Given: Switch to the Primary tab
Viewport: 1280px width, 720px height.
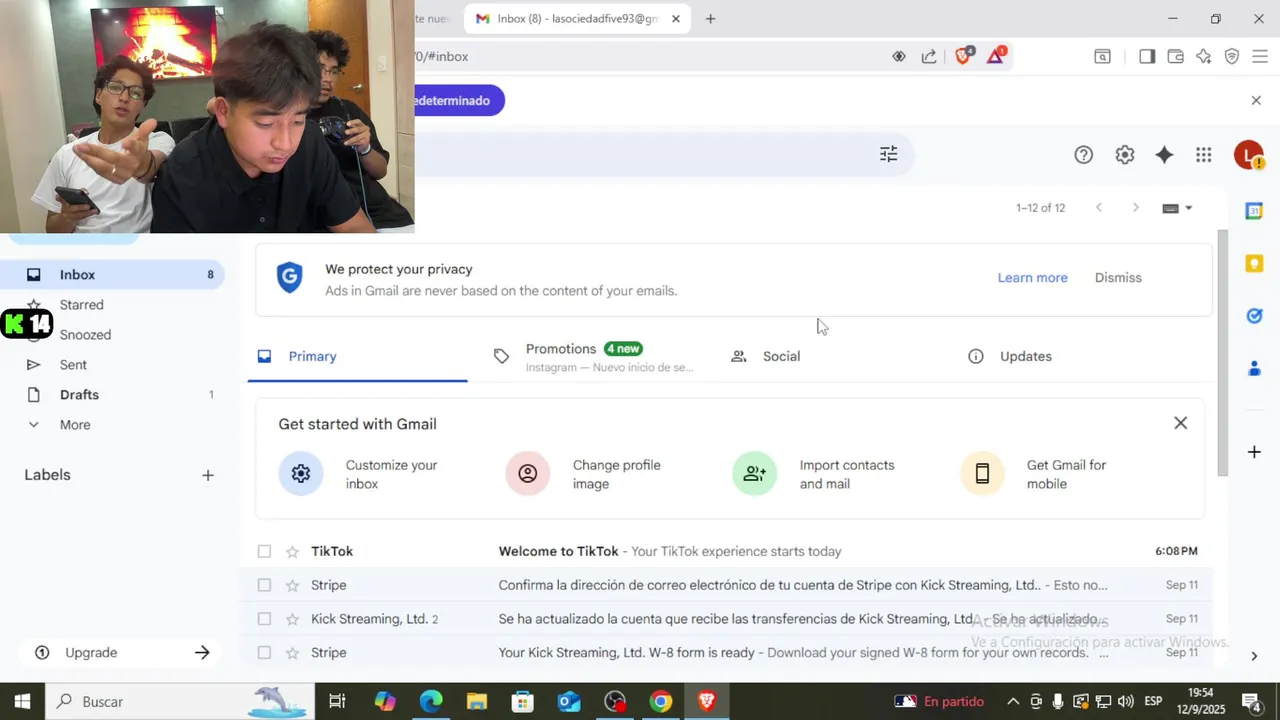Looking at the screenshot, I should tap(357, 356).
